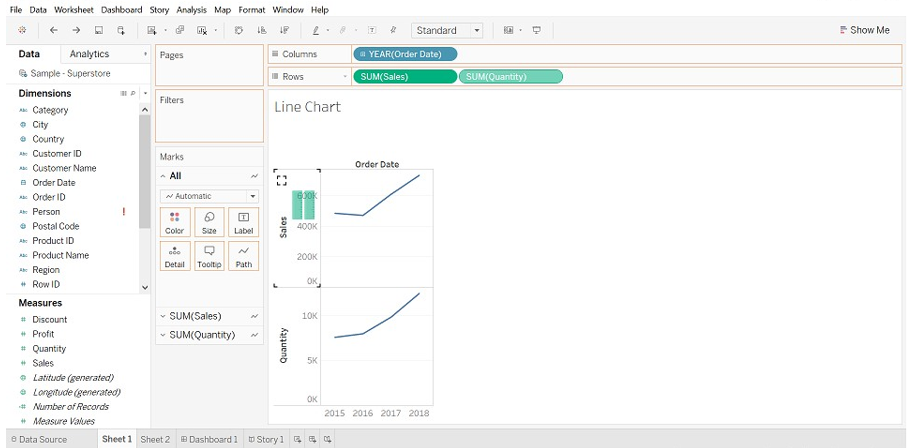Open the Analysis menu
907x448 pixels.
pos(191,10)
